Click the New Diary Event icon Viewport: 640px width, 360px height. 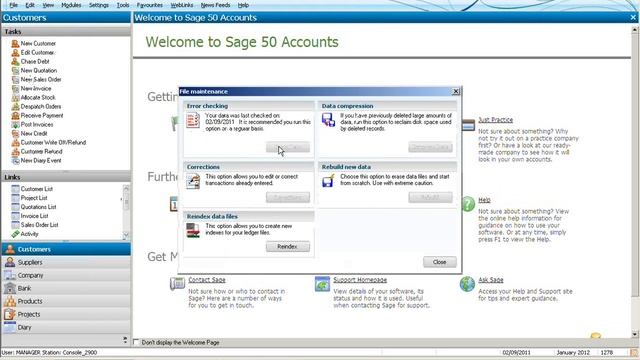[x=15, y=160]
